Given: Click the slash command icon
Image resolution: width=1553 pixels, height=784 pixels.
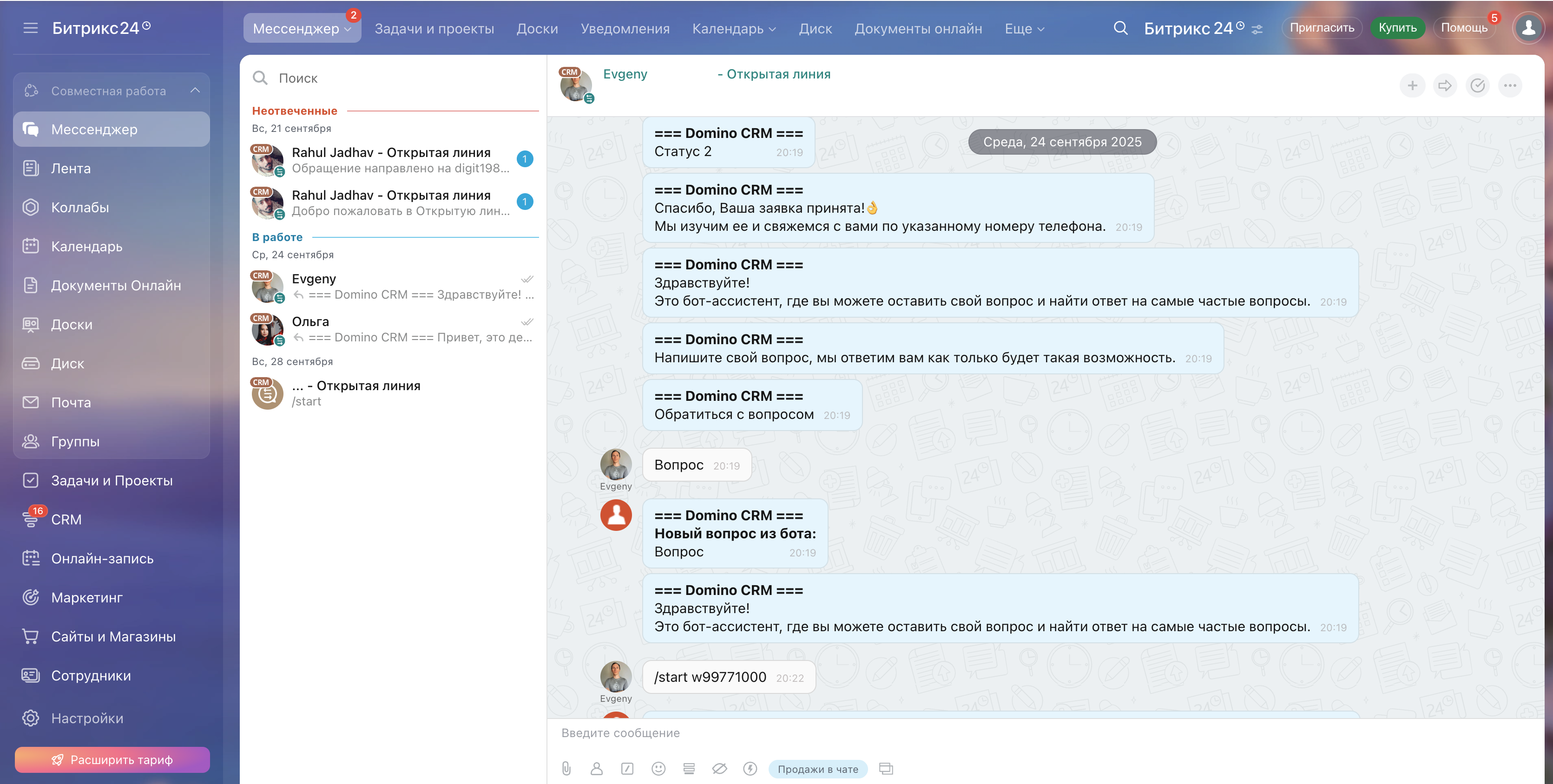Looking at the screenshot, I should tap(627, 768).
